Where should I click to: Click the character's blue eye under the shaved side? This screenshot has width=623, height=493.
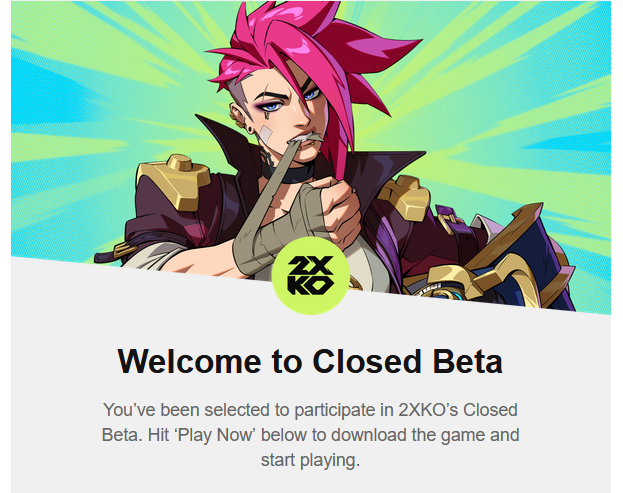[271, 106]
